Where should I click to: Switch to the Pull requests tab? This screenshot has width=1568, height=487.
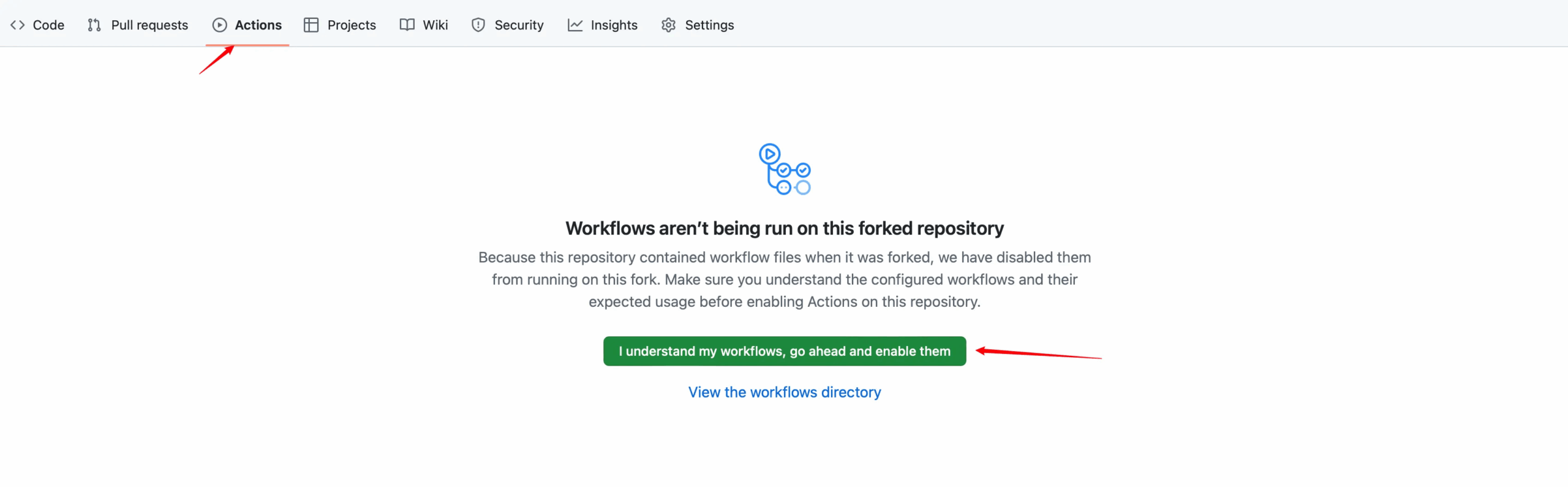pyautogui.click(x=149, y=25)
